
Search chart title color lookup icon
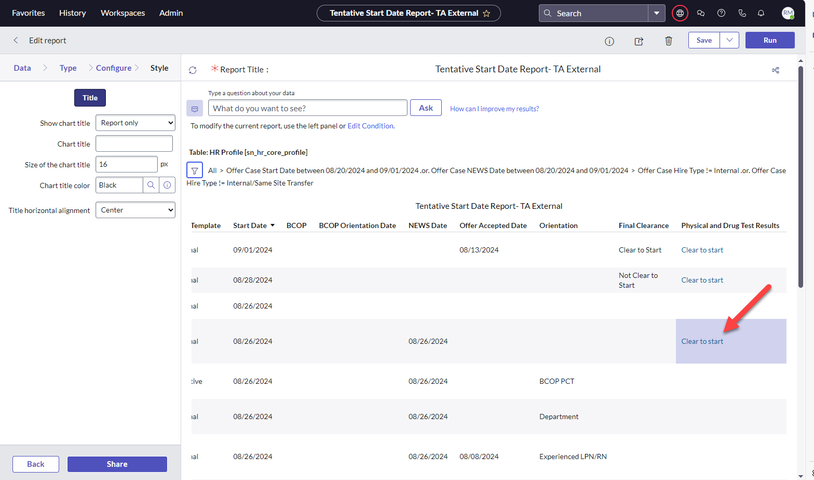pyautogui.click(x=150, y=185)
